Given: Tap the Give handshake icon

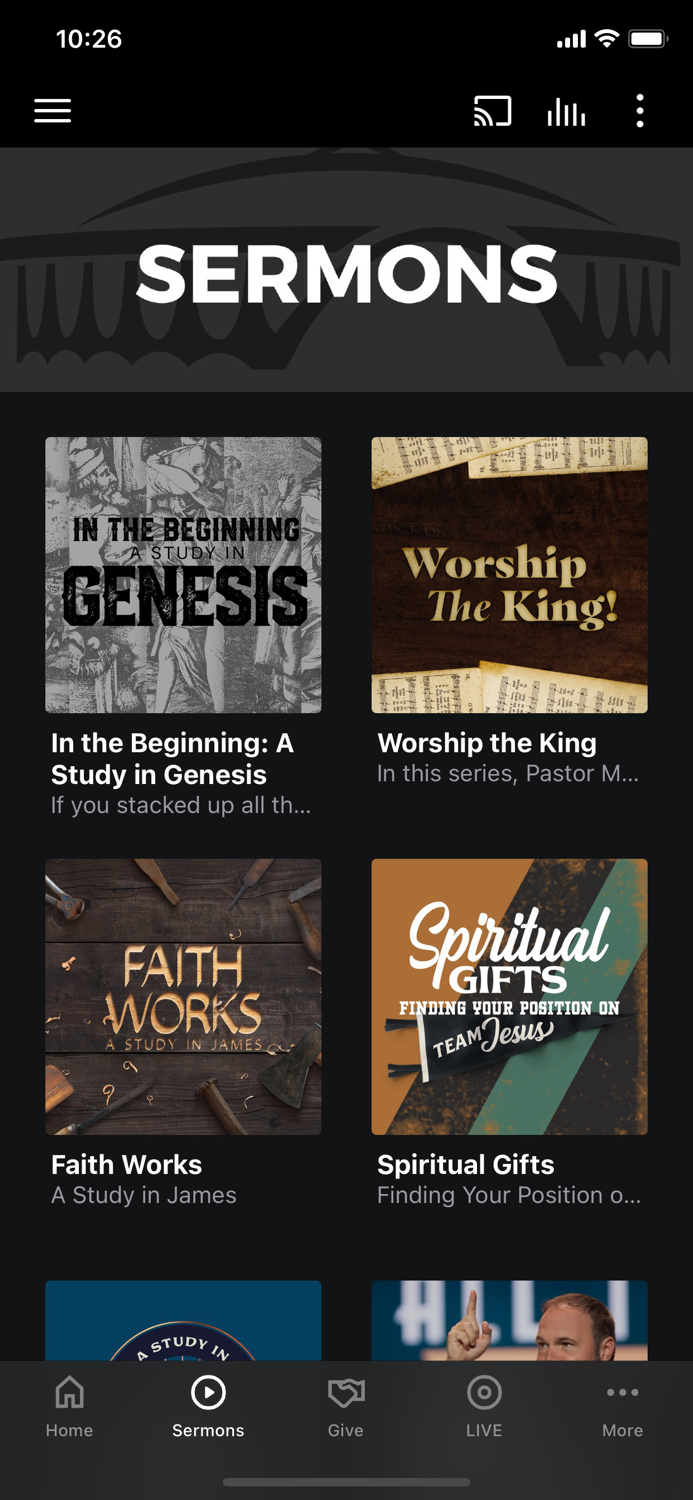Looking at the screenshot, I should (346, 1392).
